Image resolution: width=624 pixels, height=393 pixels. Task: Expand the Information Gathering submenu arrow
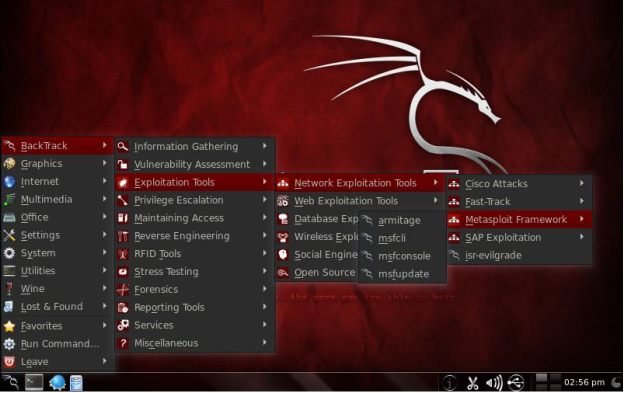pos(265,146)
